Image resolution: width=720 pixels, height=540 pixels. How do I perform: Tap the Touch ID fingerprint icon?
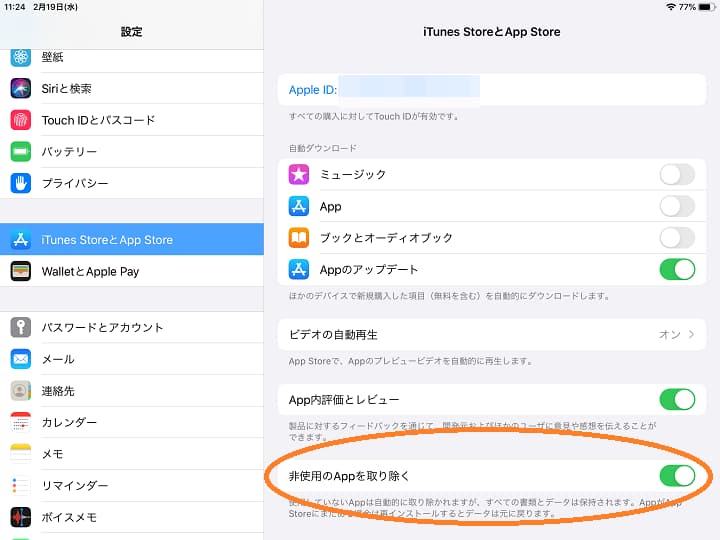[21, 120]
